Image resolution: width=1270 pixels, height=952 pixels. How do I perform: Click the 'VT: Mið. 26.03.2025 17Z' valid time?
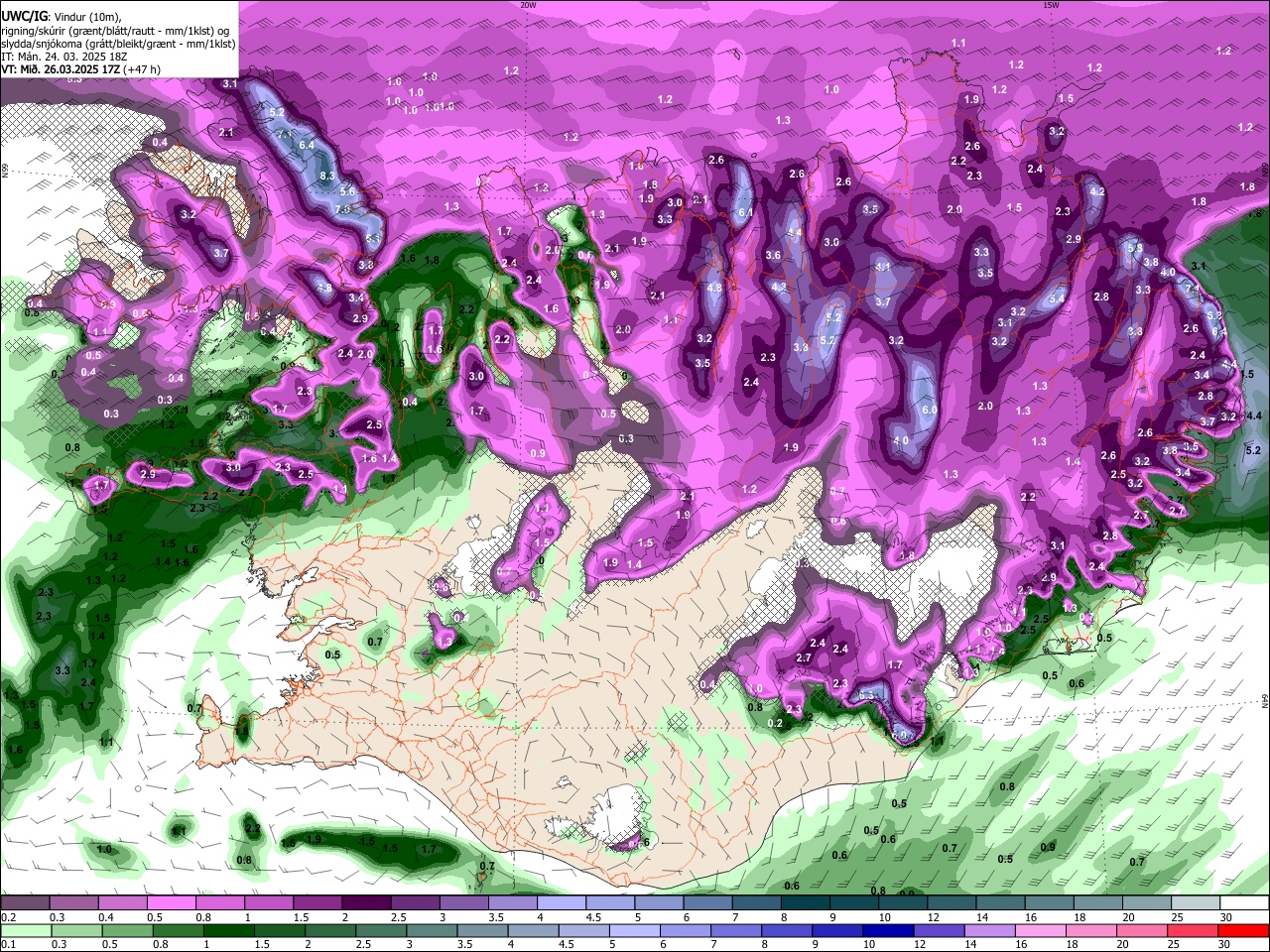[60, 69]
